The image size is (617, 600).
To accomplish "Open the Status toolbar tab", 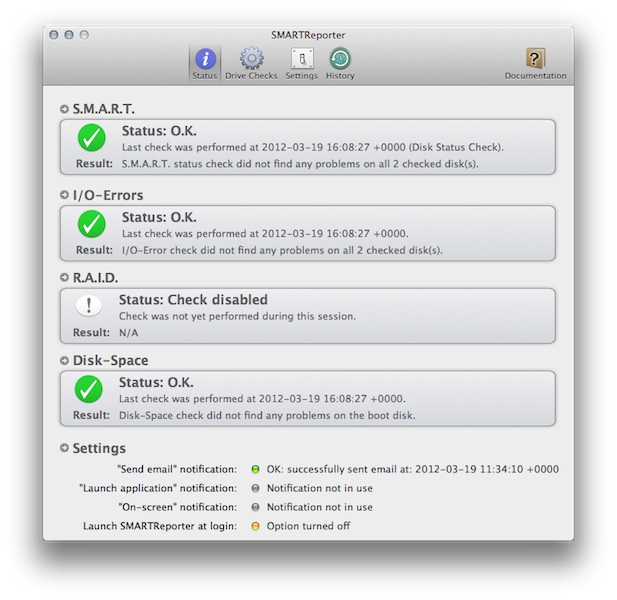I will [x=203, y=64].
